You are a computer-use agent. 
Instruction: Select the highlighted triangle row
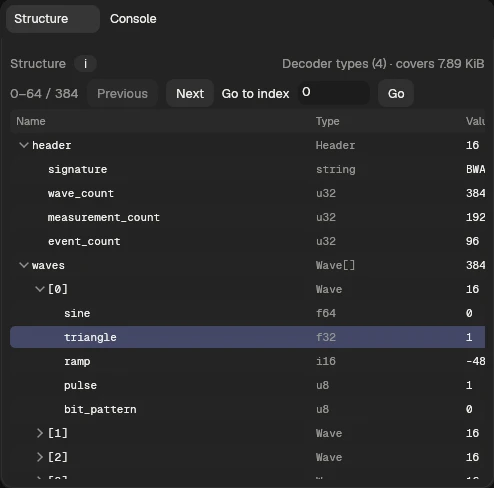point(247,337)
